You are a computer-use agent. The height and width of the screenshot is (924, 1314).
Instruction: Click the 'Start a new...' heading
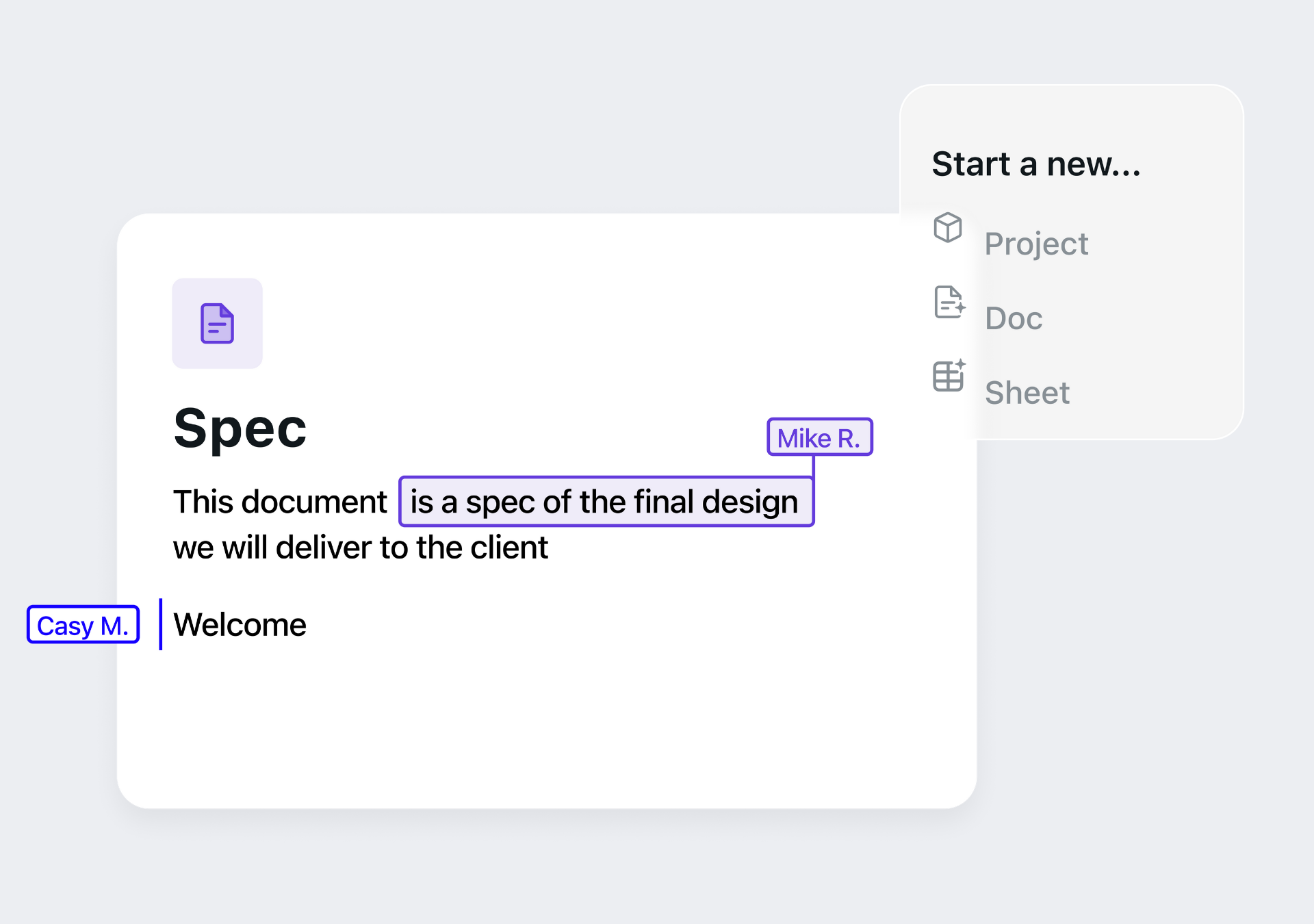pos(1036,164)
